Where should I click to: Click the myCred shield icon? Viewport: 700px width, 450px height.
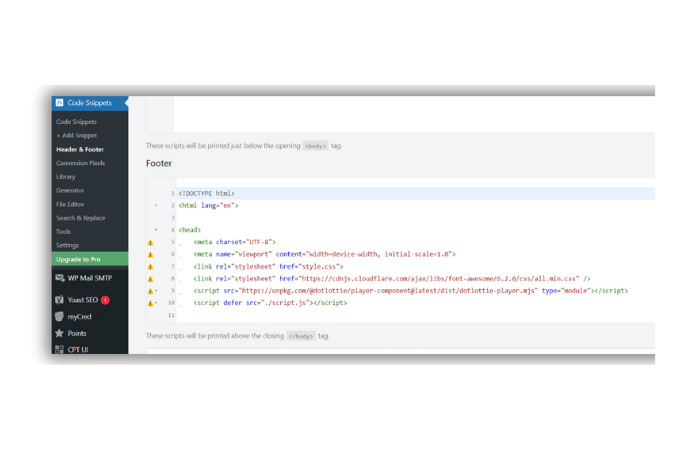[59, 317]
